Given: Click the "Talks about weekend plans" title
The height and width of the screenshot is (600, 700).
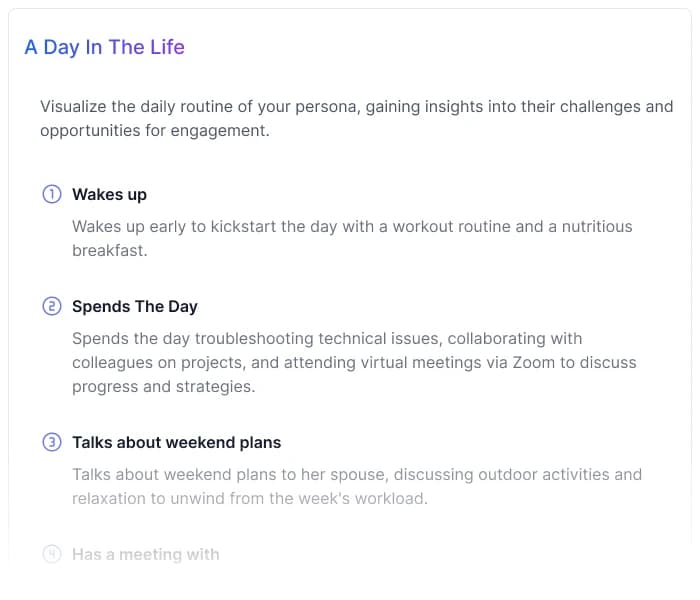Looking at the screenshot, I should point(176,442).
